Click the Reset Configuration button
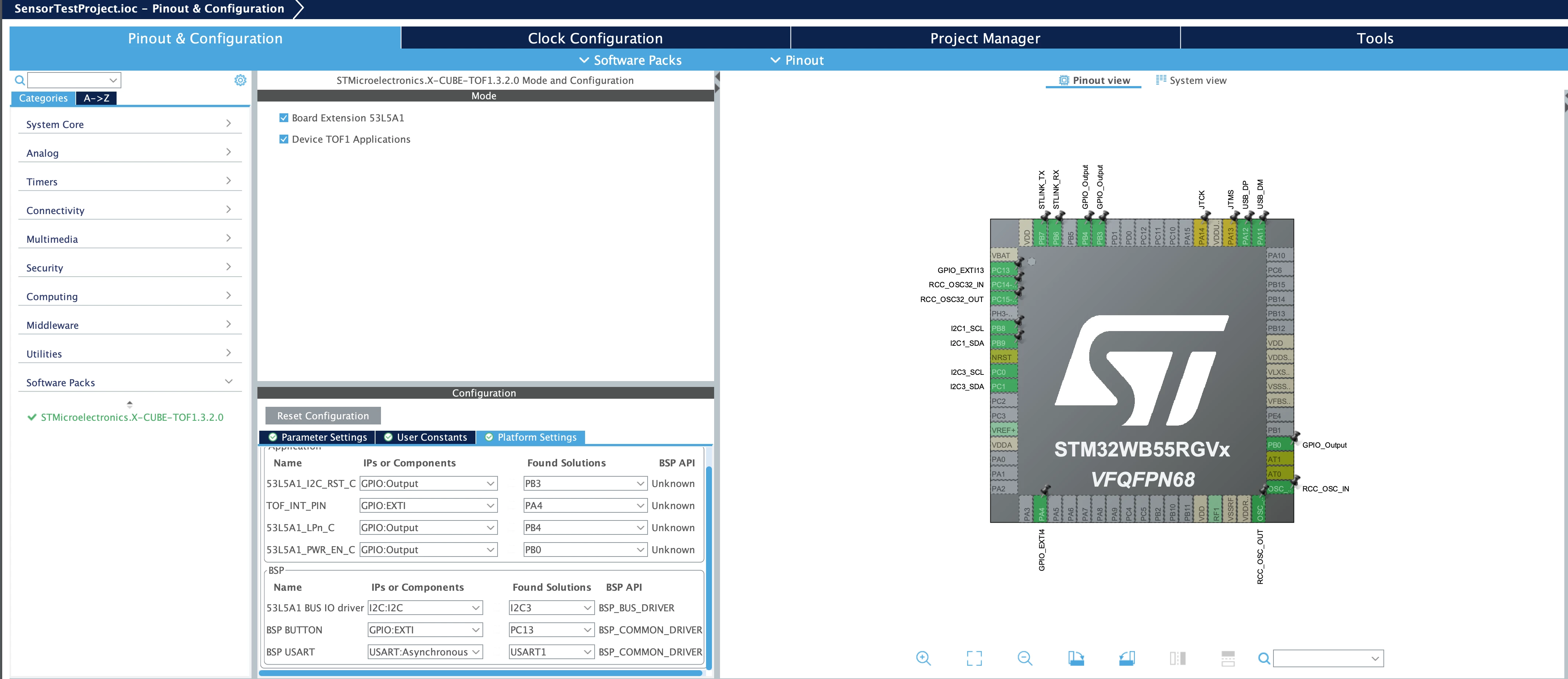The image size is (1568, 679). click(x=322, y=415)
